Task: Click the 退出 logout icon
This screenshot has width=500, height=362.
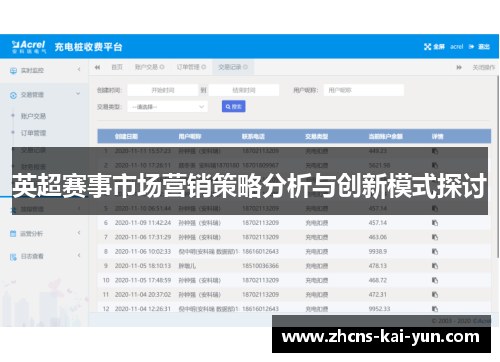Action: 471,47
